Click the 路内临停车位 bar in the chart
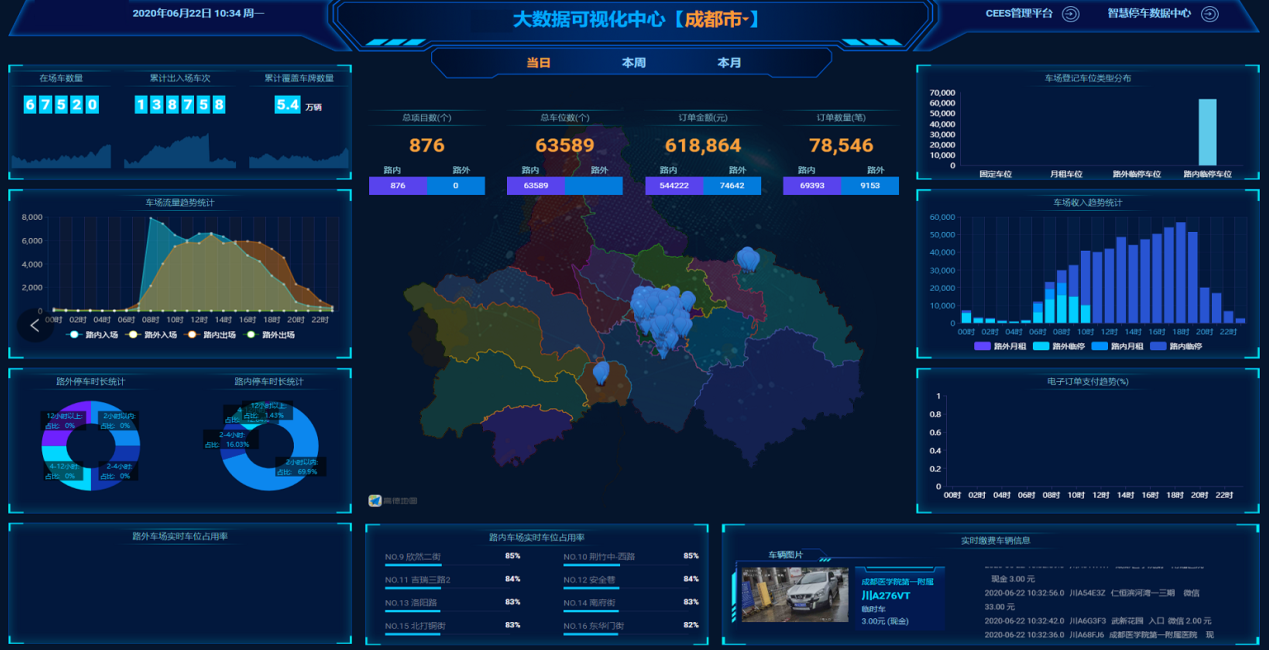1269x650 pixels. click(1207, 132)
